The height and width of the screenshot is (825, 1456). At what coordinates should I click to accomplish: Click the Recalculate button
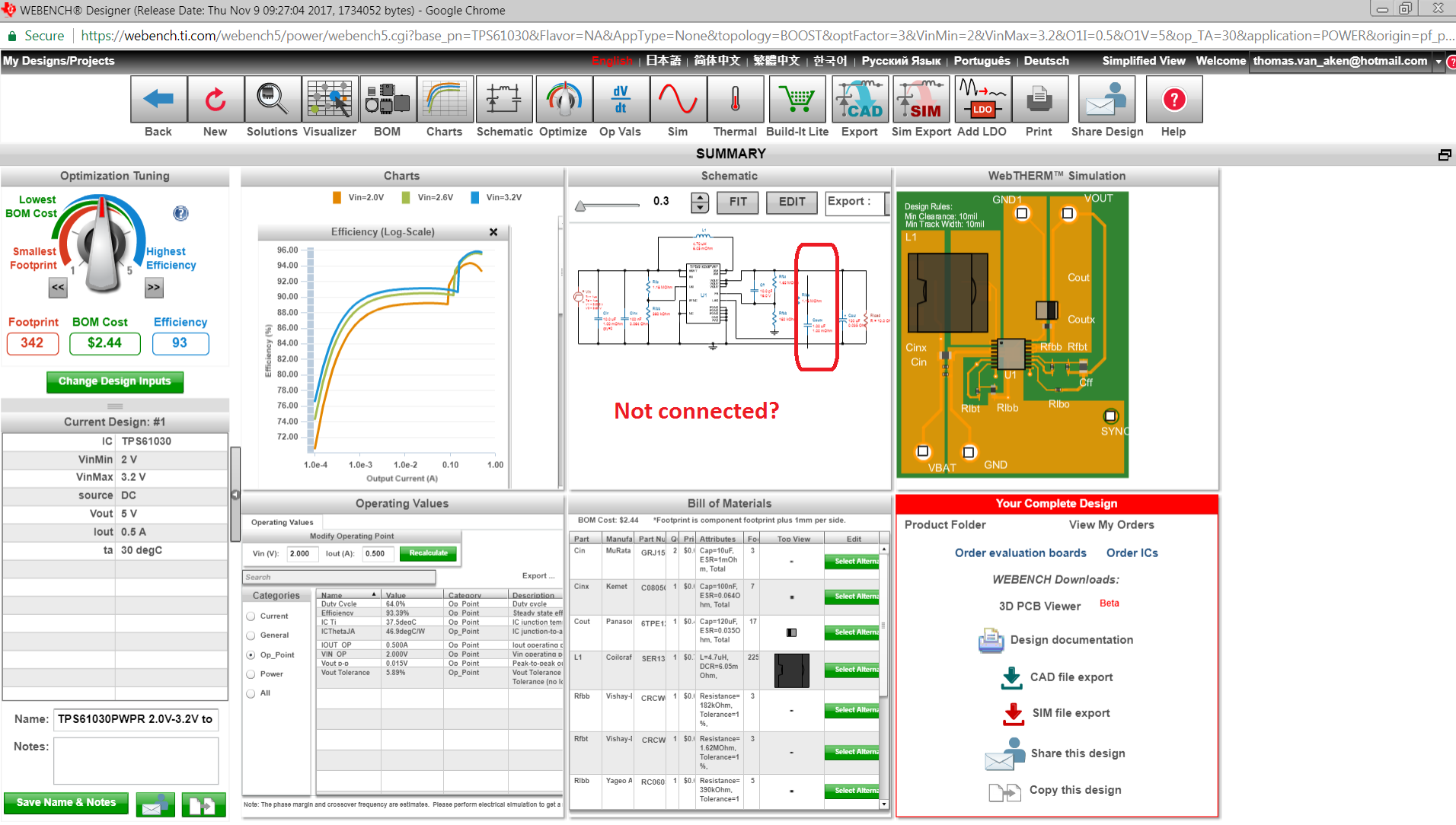pos(428,553)
